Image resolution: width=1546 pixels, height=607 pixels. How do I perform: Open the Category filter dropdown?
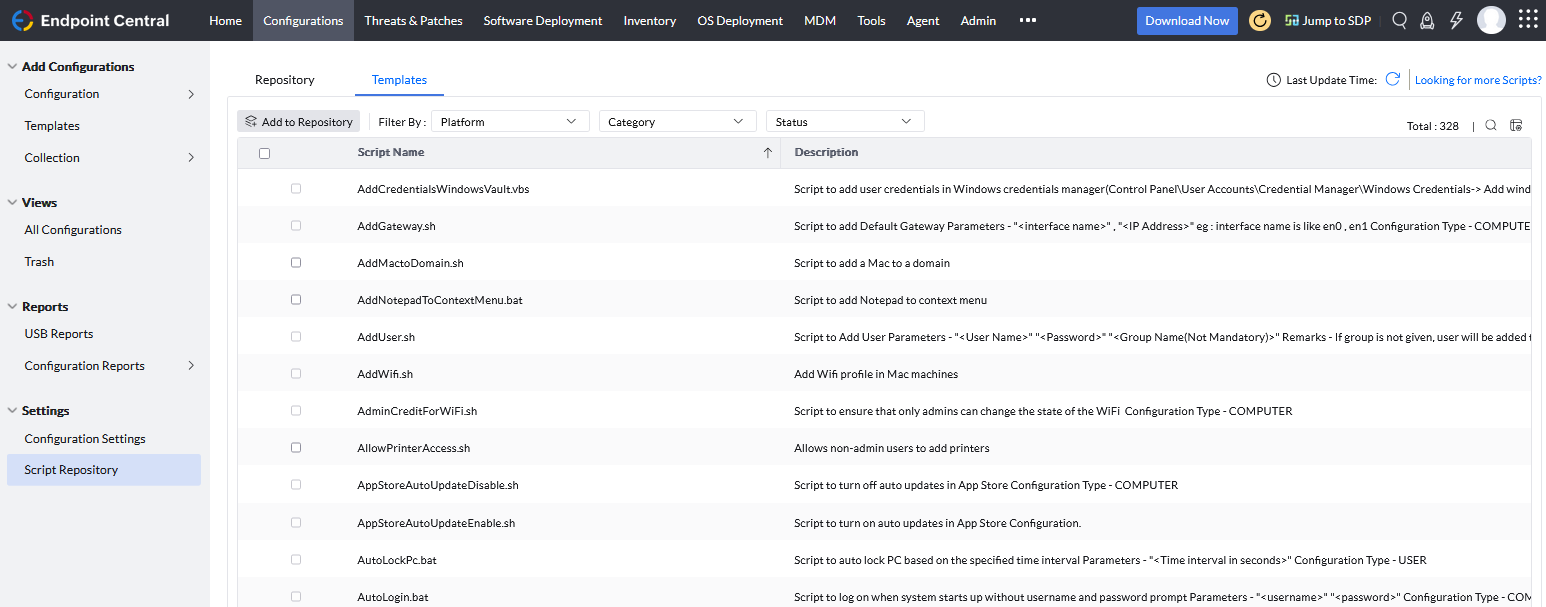(x=677, y=120)
